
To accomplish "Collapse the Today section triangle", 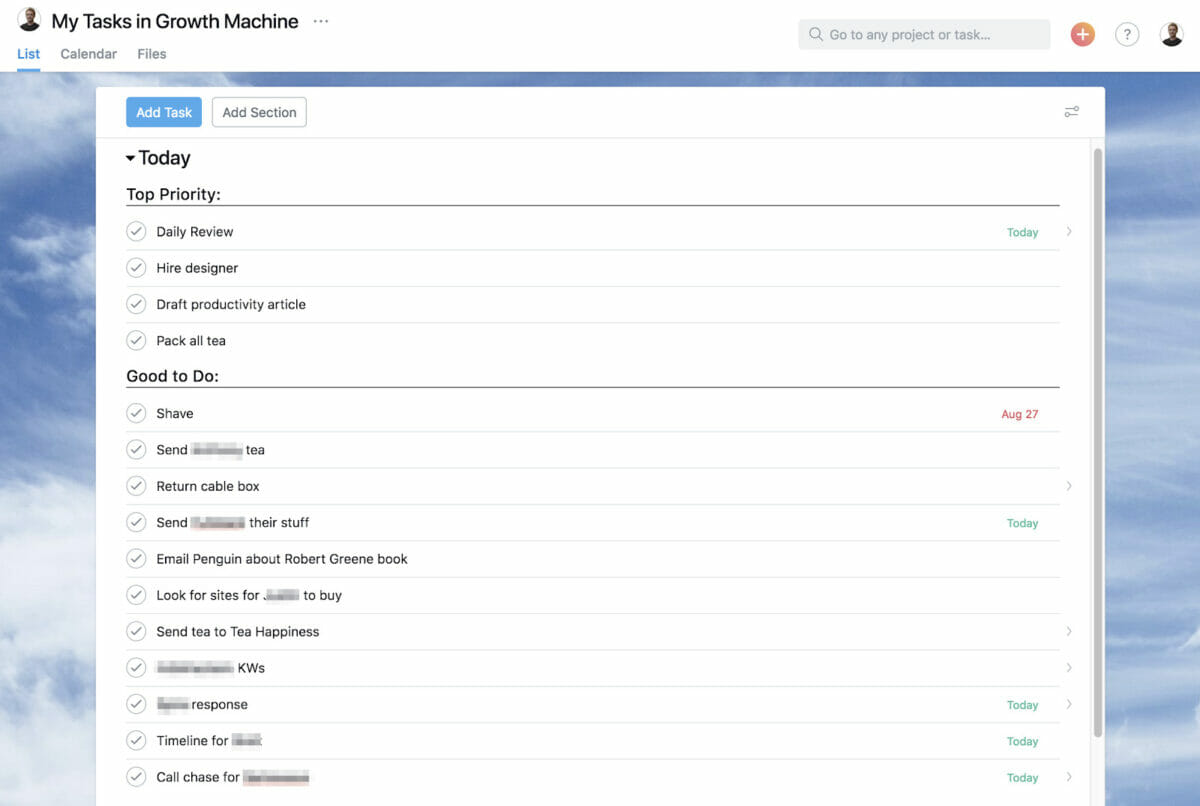I will (x=130, y=158).
